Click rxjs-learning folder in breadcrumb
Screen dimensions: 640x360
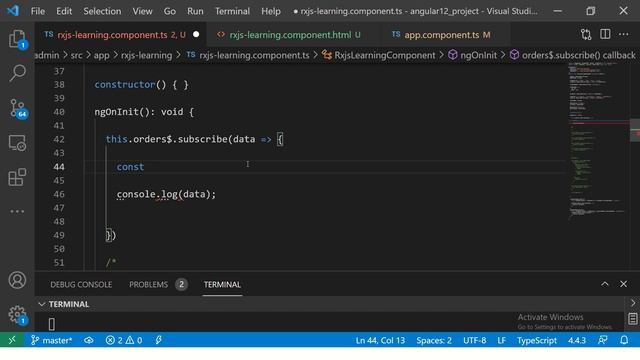coord(147,55)
